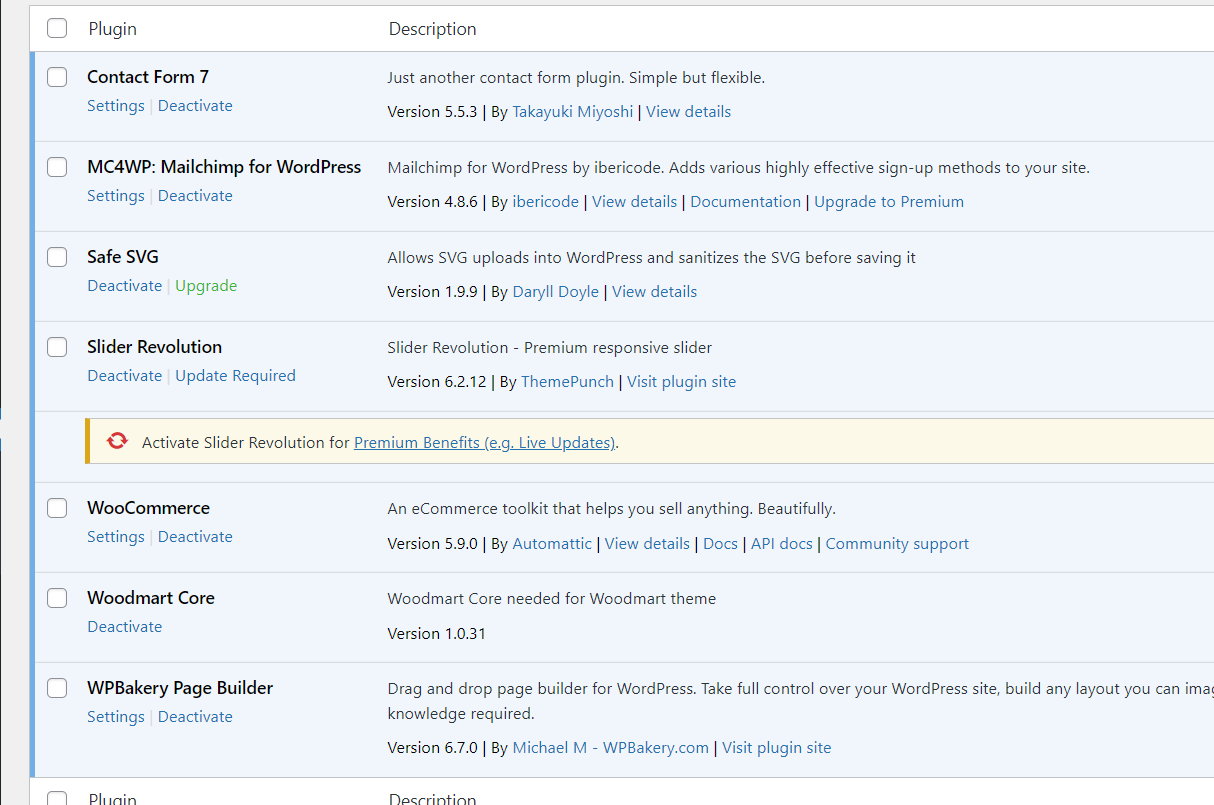
Task: Click the WooCommerce eCommerce toolkit description
Action: coord(612,509)
